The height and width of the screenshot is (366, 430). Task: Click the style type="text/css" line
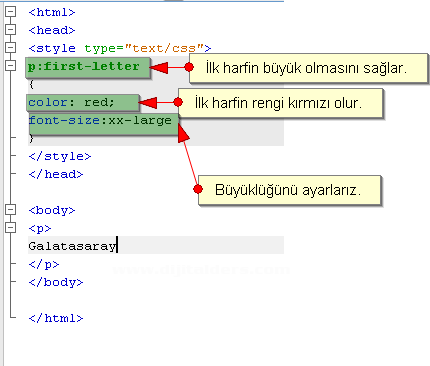click(x=120, y=48)
